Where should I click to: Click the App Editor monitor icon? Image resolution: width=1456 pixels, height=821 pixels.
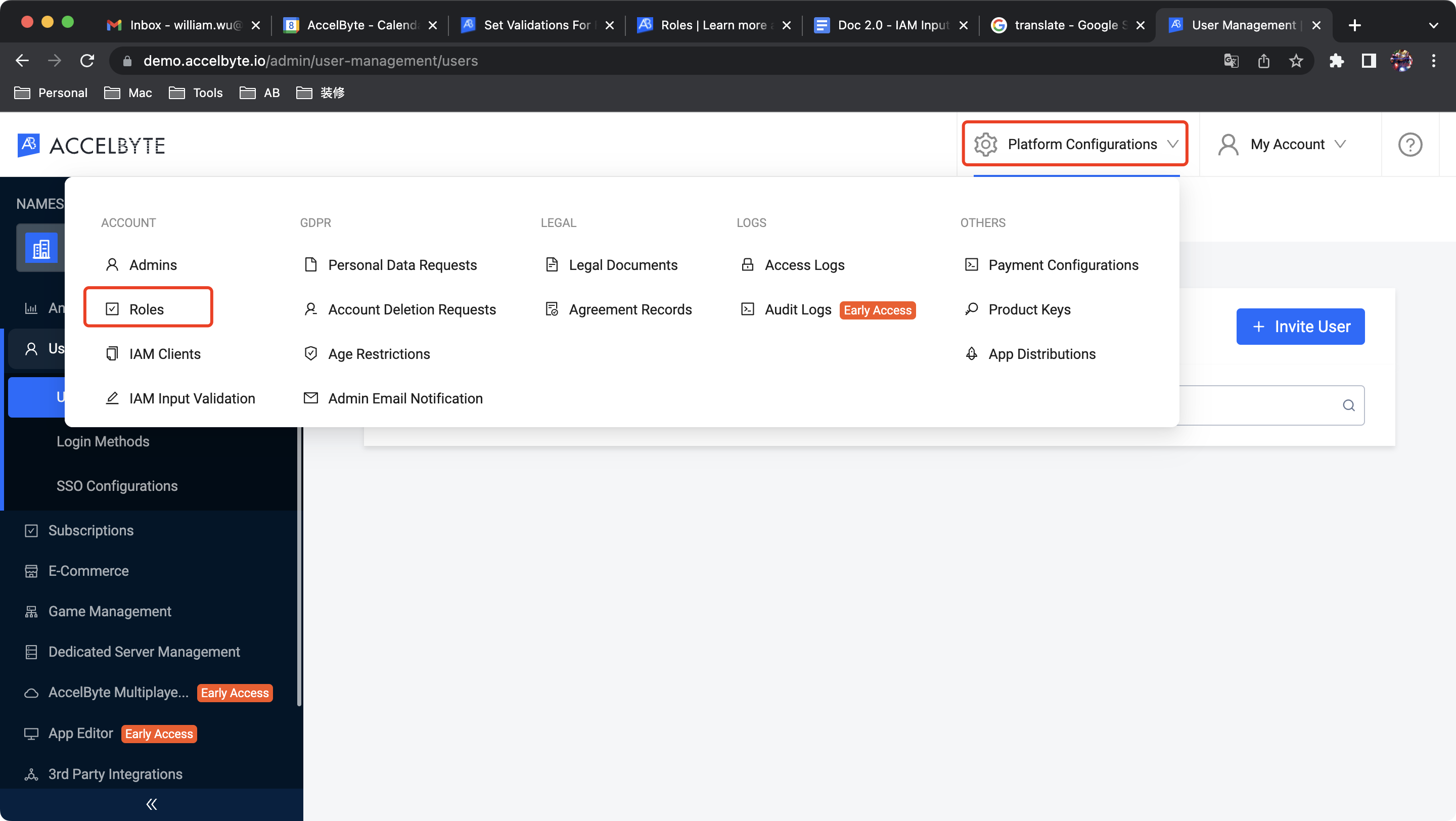point(31,734)
